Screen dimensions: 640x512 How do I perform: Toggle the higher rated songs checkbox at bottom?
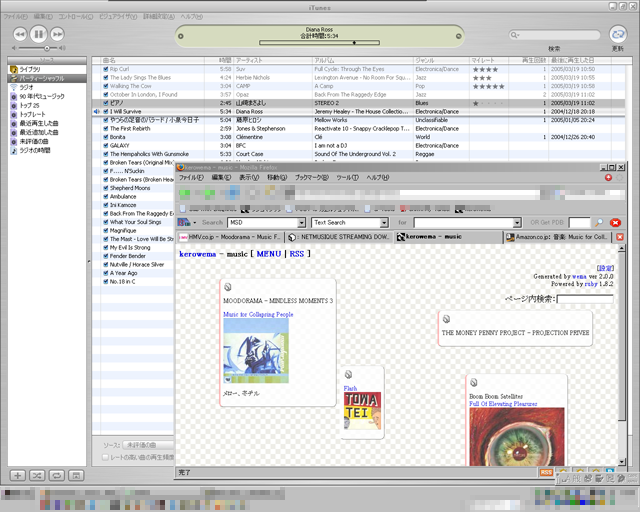pos(105,457)
